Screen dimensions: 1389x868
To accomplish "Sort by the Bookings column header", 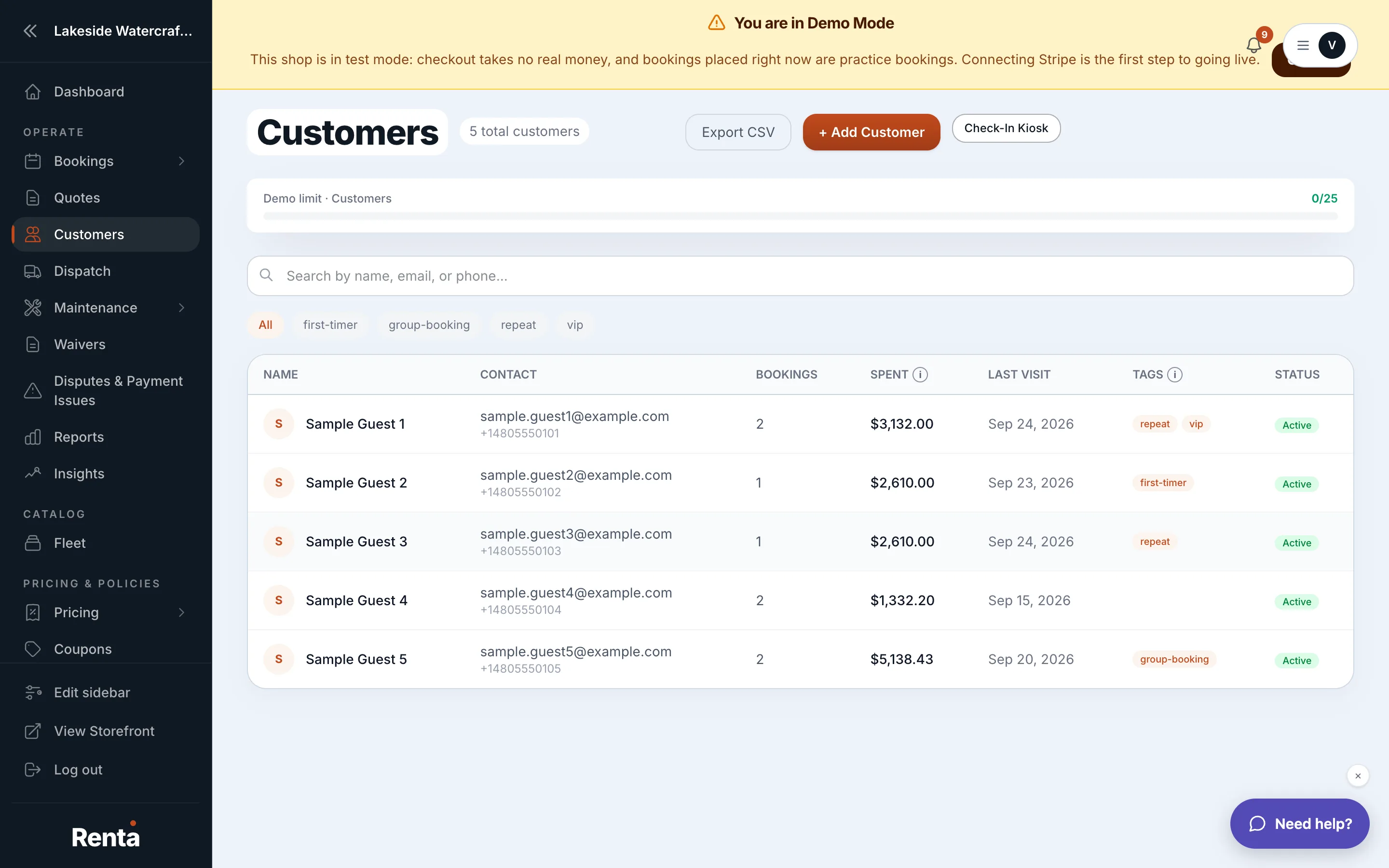I will 786,374.
